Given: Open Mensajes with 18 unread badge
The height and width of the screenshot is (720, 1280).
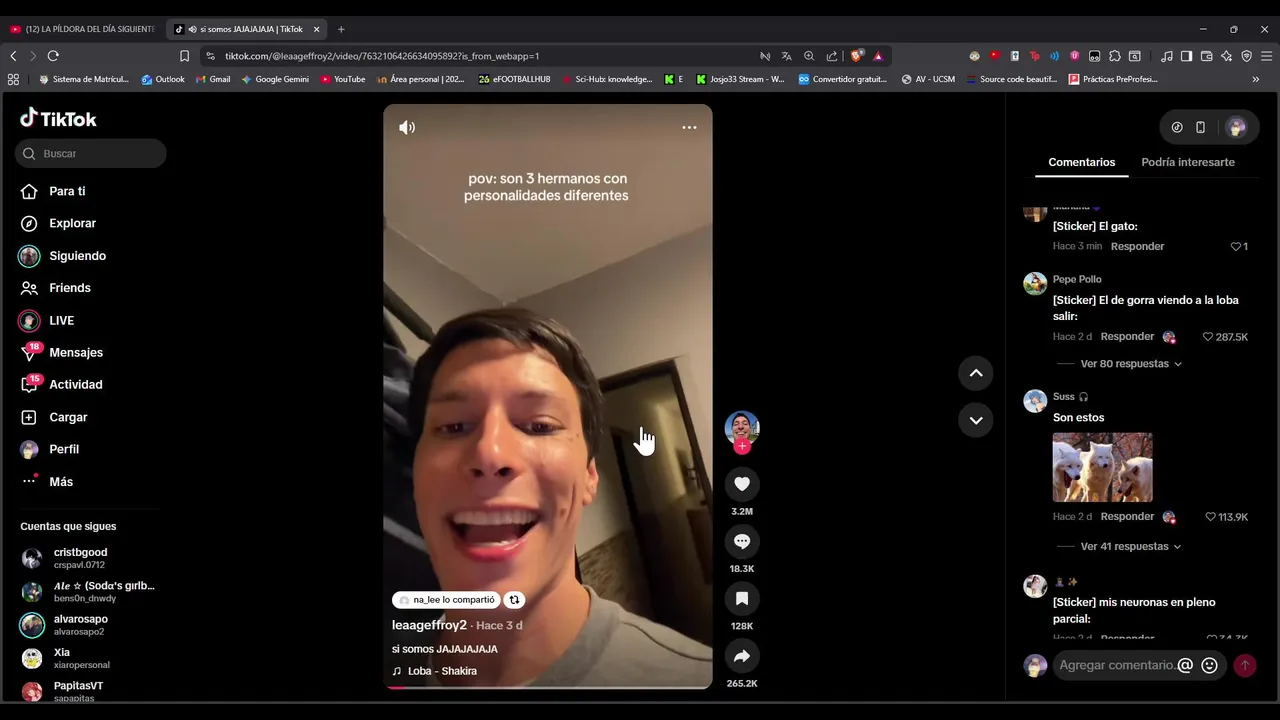Looking at the screenshot, I should [62, 352].
